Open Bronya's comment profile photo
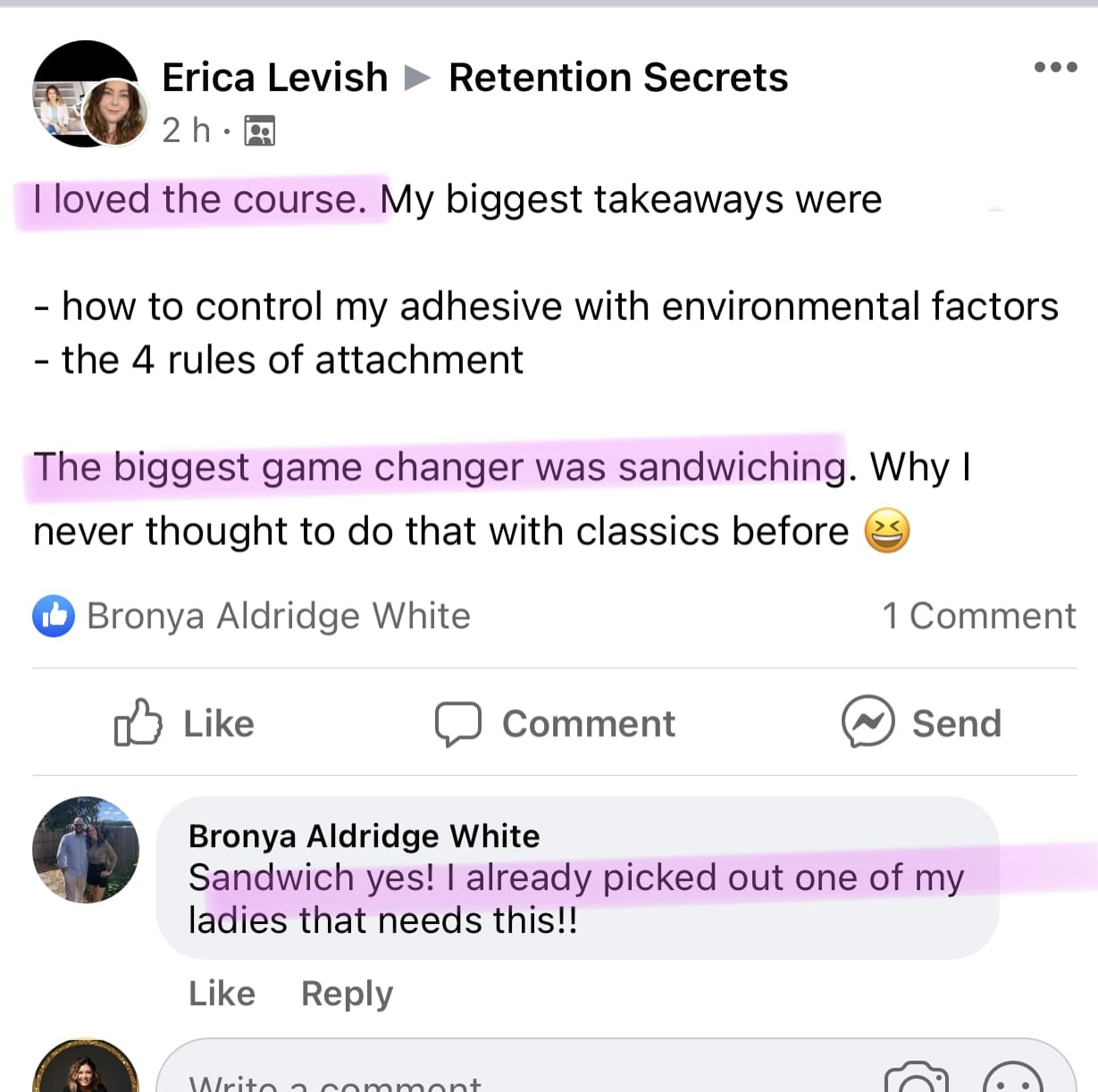1098x1092 pixels. 86,850
